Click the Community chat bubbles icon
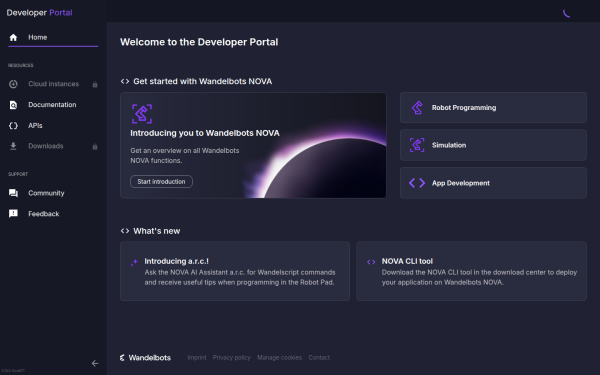 (x=13, y=193)
